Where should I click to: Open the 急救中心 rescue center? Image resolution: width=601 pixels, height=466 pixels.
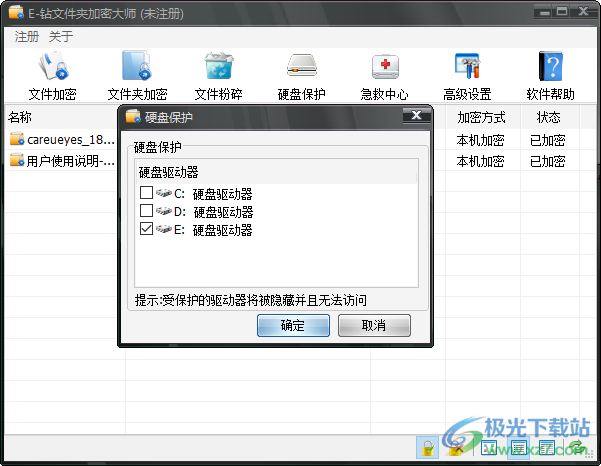(384, 76)
